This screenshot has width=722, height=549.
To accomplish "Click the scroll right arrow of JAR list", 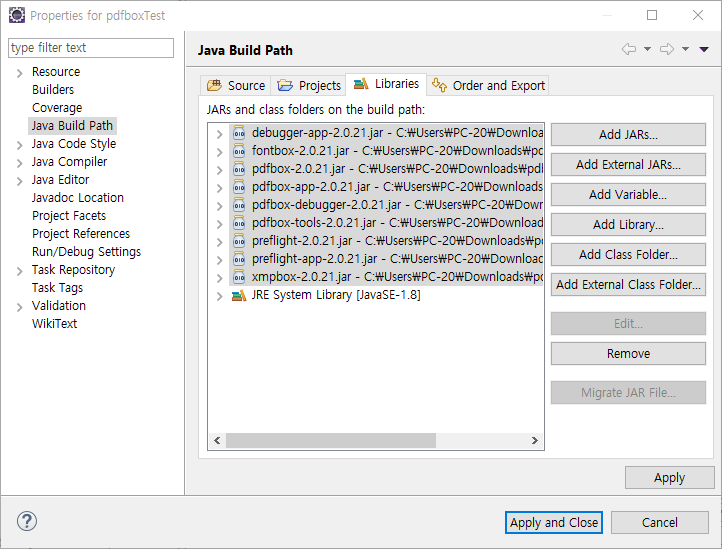I will [535, 440].
